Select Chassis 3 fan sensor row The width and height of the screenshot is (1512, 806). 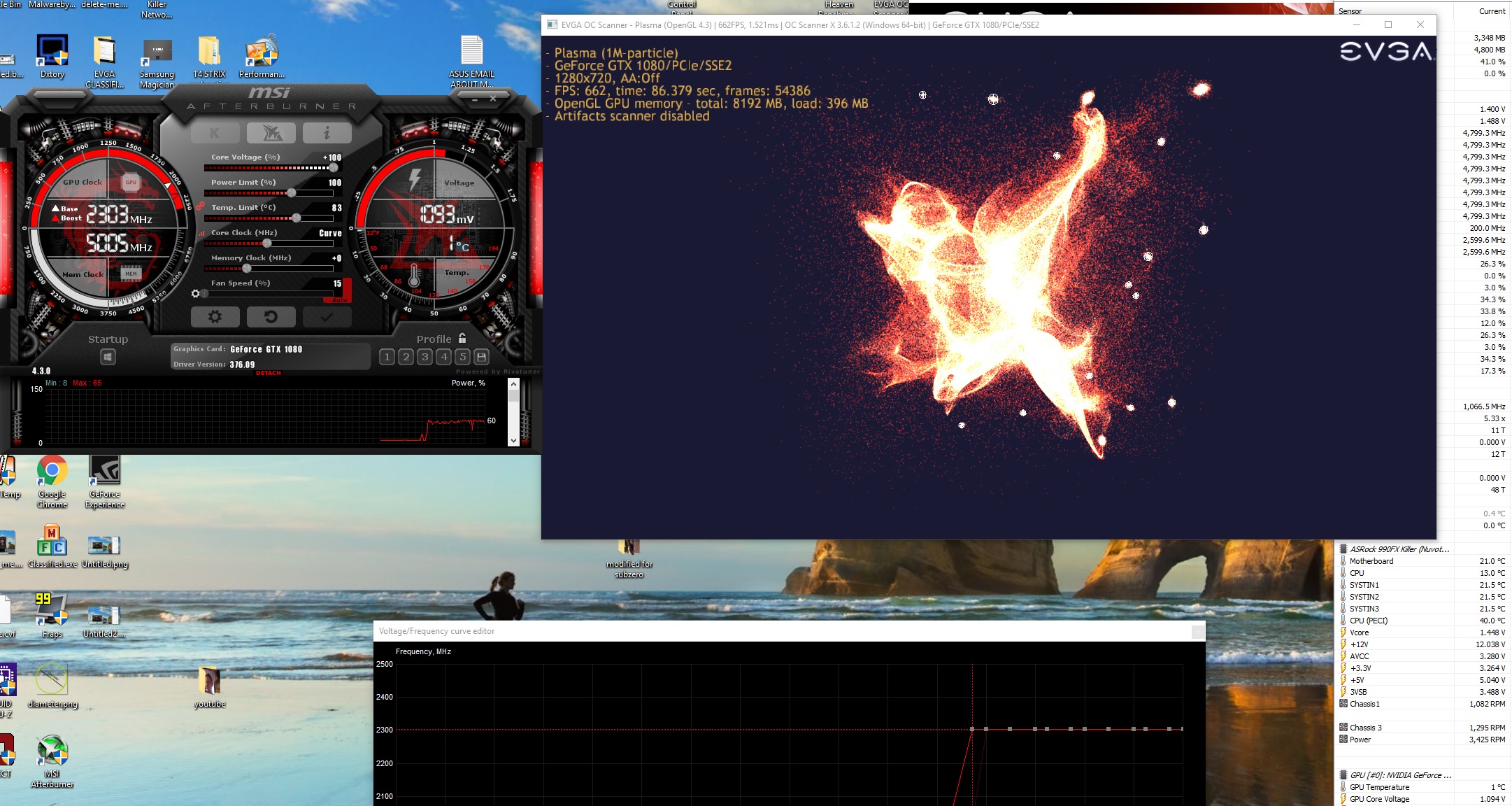point(1422,728)
